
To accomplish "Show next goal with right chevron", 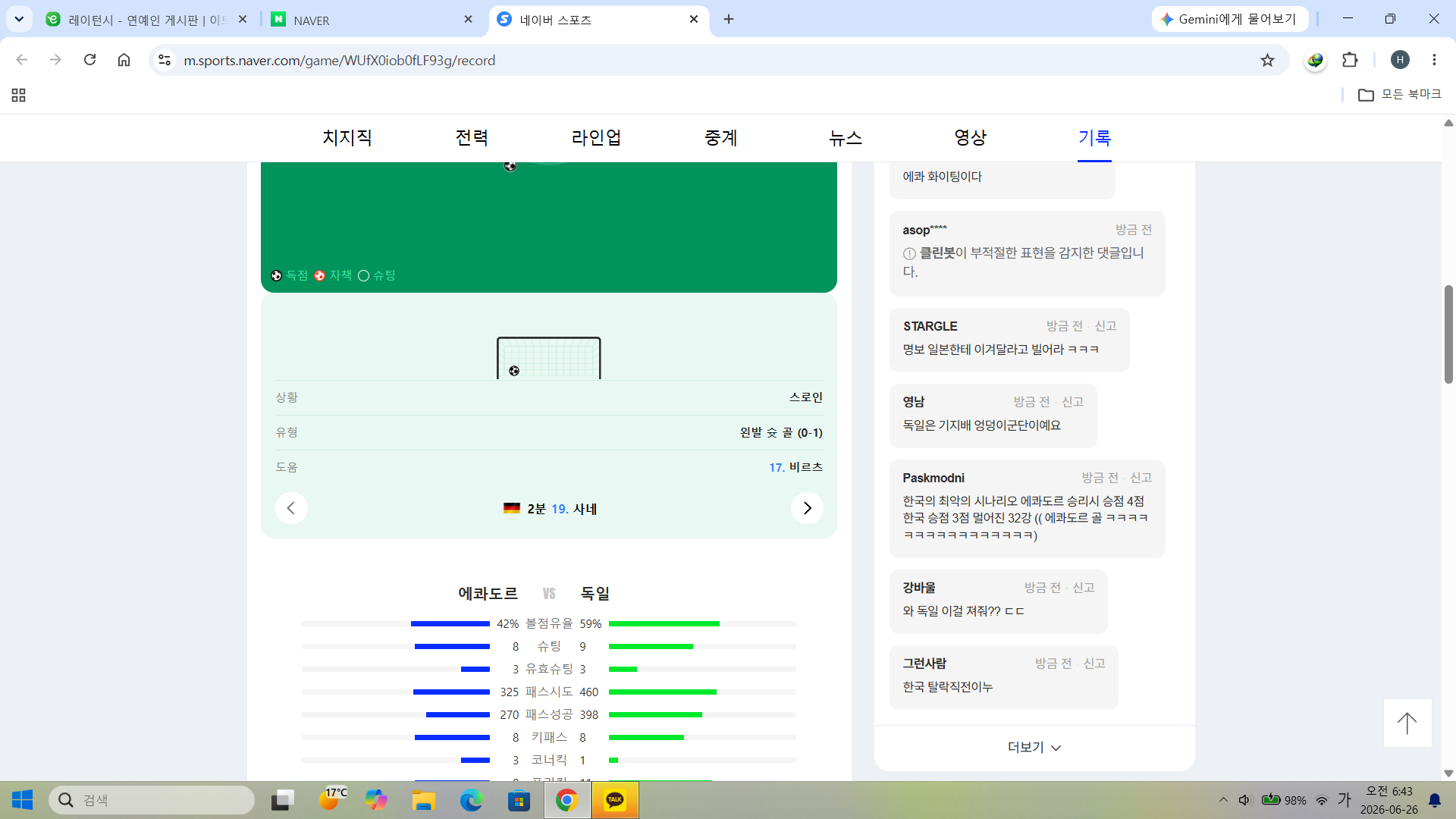I will pos(807,508).
